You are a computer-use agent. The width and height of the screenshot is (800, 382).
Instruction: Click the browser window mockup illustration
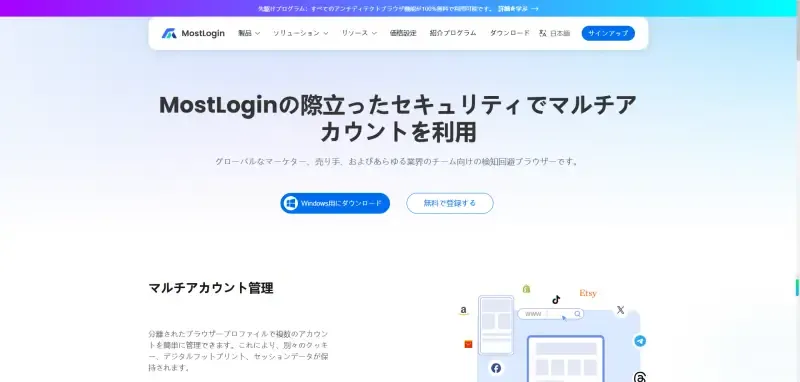[x=565, y=359]
